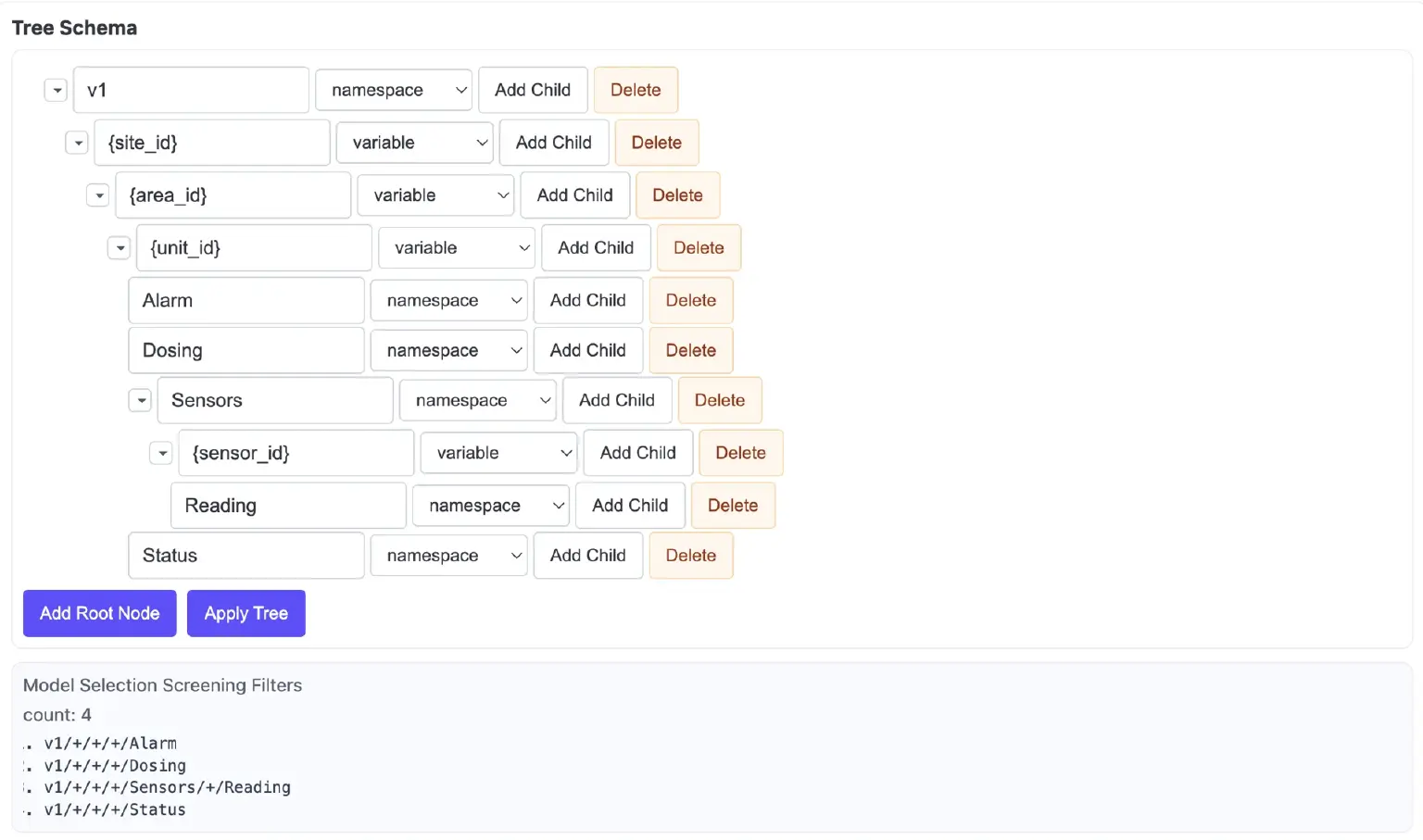Select the v1/+/+/+/Status filter line

pyautogui.click(x=115, y=809)
